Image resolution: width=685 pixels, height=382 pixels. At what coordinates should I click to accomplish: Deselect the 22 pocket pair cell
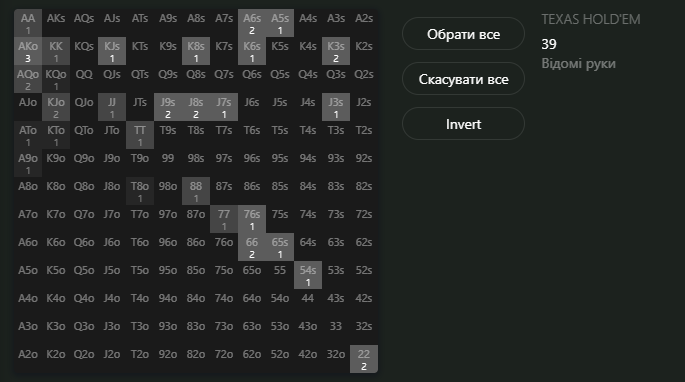[x=364, y=359]
